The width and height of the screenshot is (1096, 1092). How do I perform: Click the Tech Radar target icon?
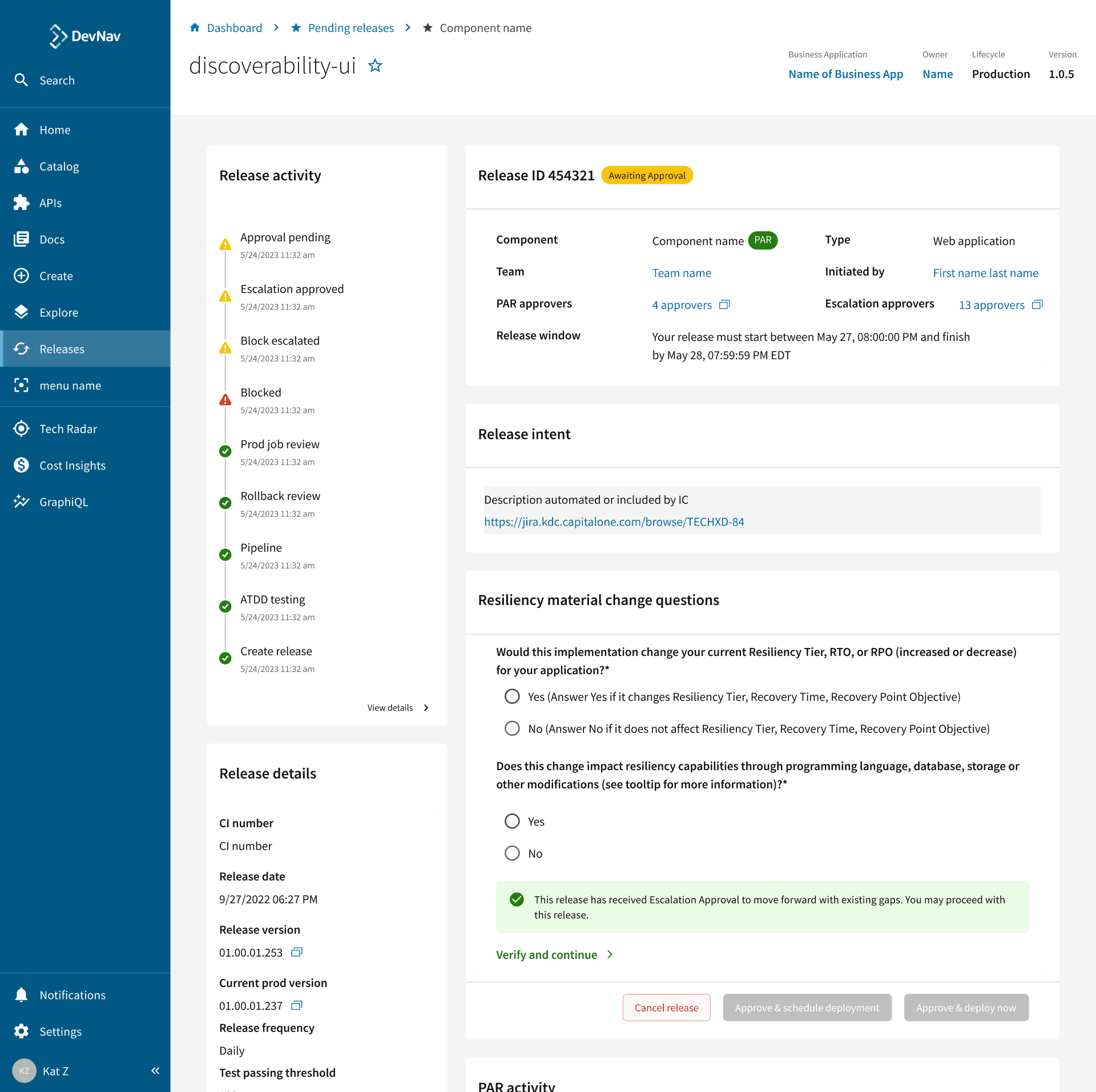click(21, 429)
